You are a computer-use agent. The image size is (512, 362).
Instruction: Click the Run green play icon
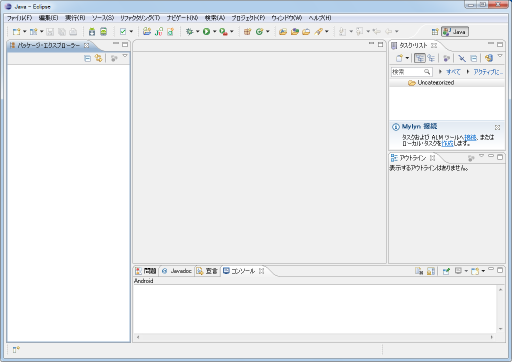click(x=206, y=31)
